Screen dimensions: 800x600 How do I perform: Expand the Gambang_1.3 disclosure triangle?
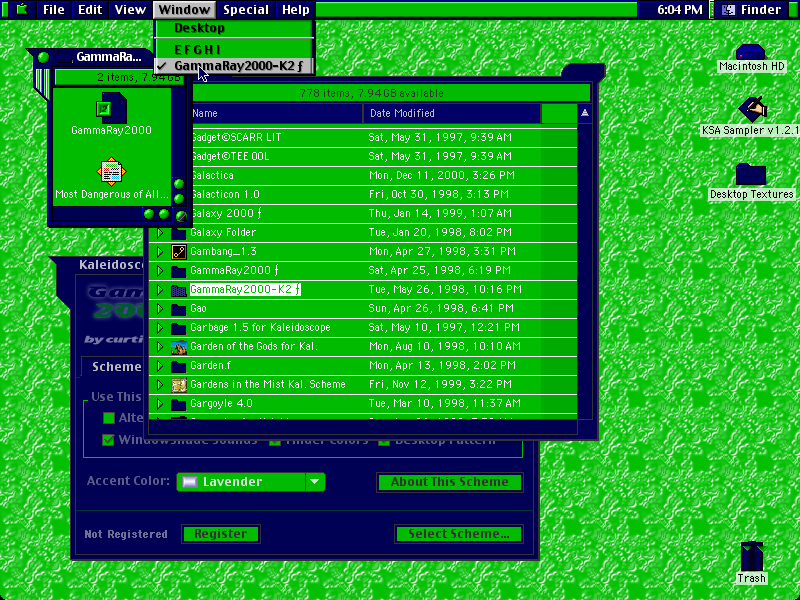160,252
